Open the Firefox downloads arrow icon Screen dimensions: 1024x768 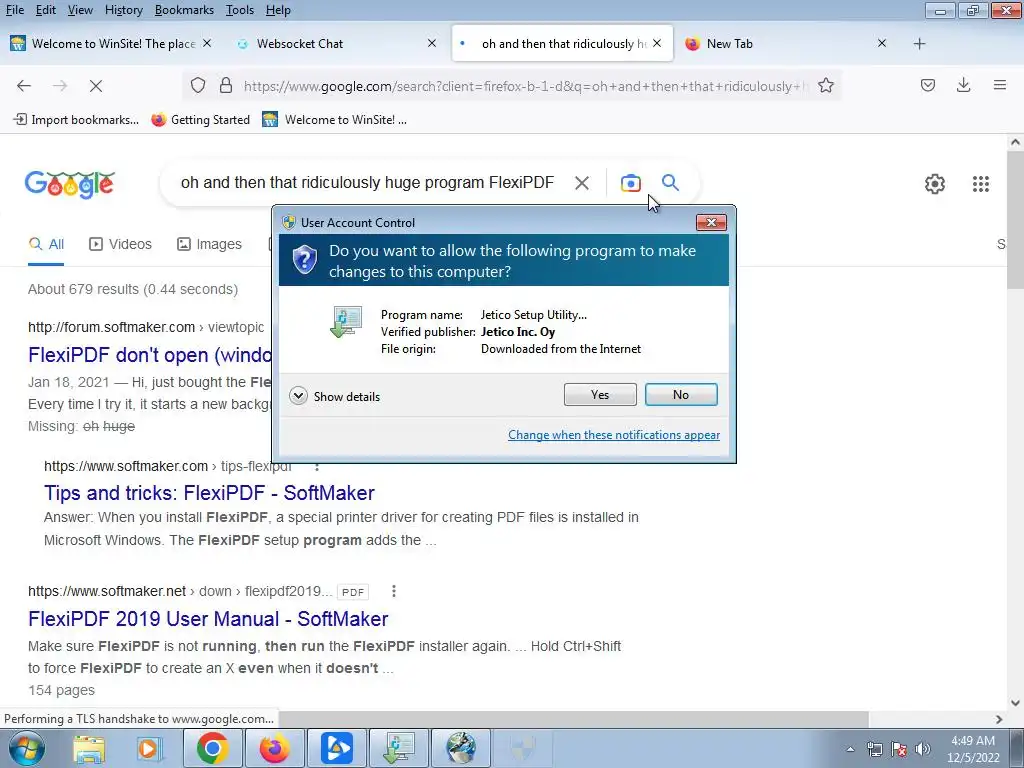click(963, 85)
